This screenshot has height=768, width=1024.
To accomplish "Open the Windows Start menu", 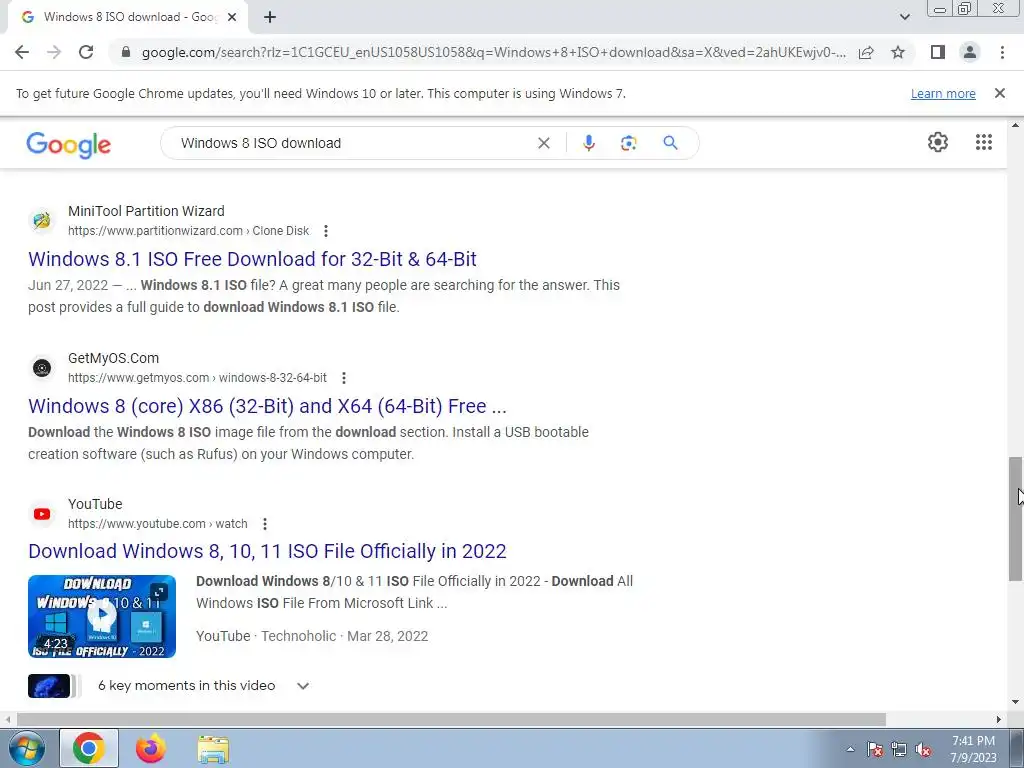I will click(x=25, y=748).
